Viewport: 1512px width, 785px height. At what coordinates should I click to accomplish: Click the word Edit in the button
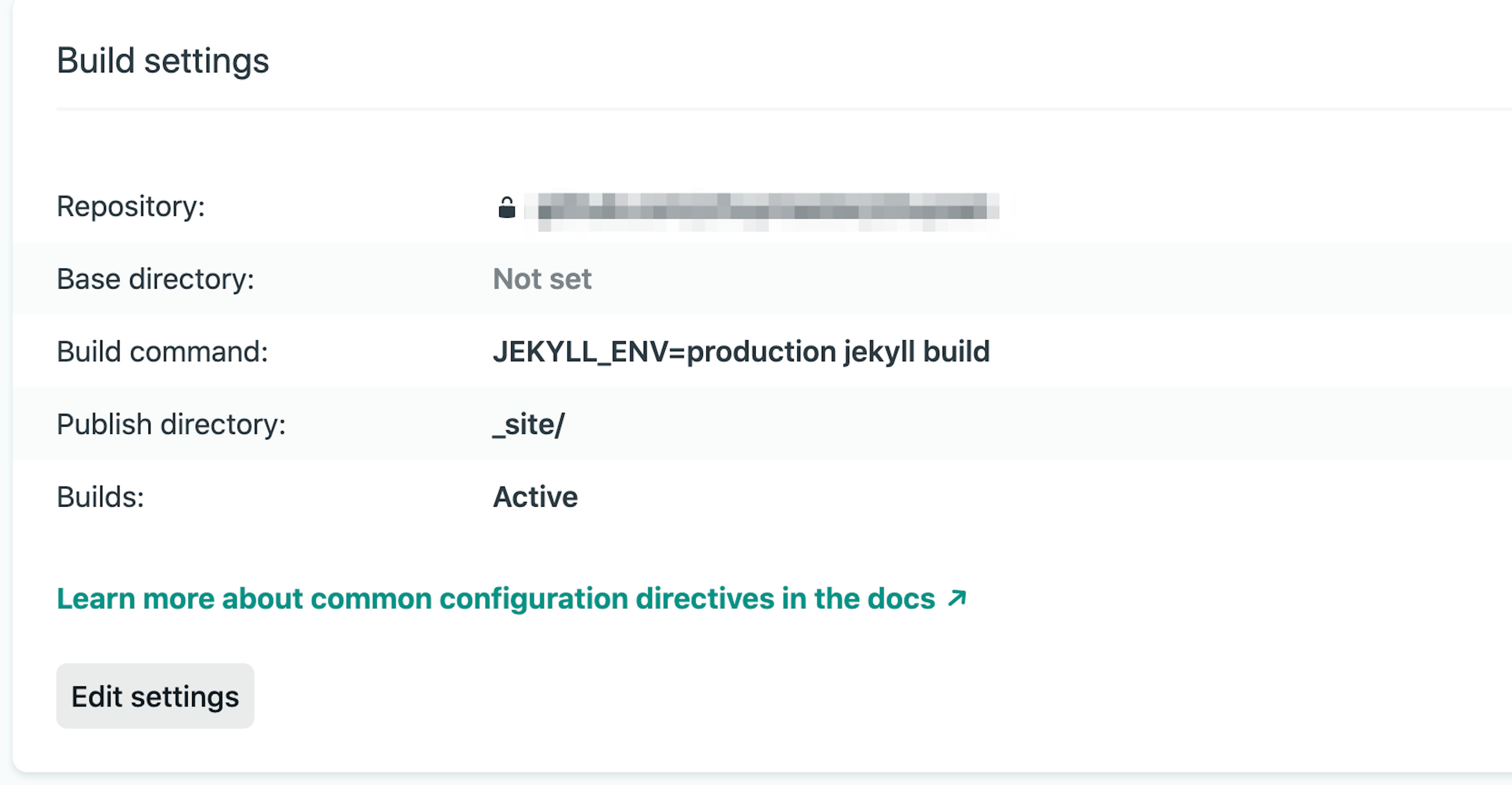point(97,697)
